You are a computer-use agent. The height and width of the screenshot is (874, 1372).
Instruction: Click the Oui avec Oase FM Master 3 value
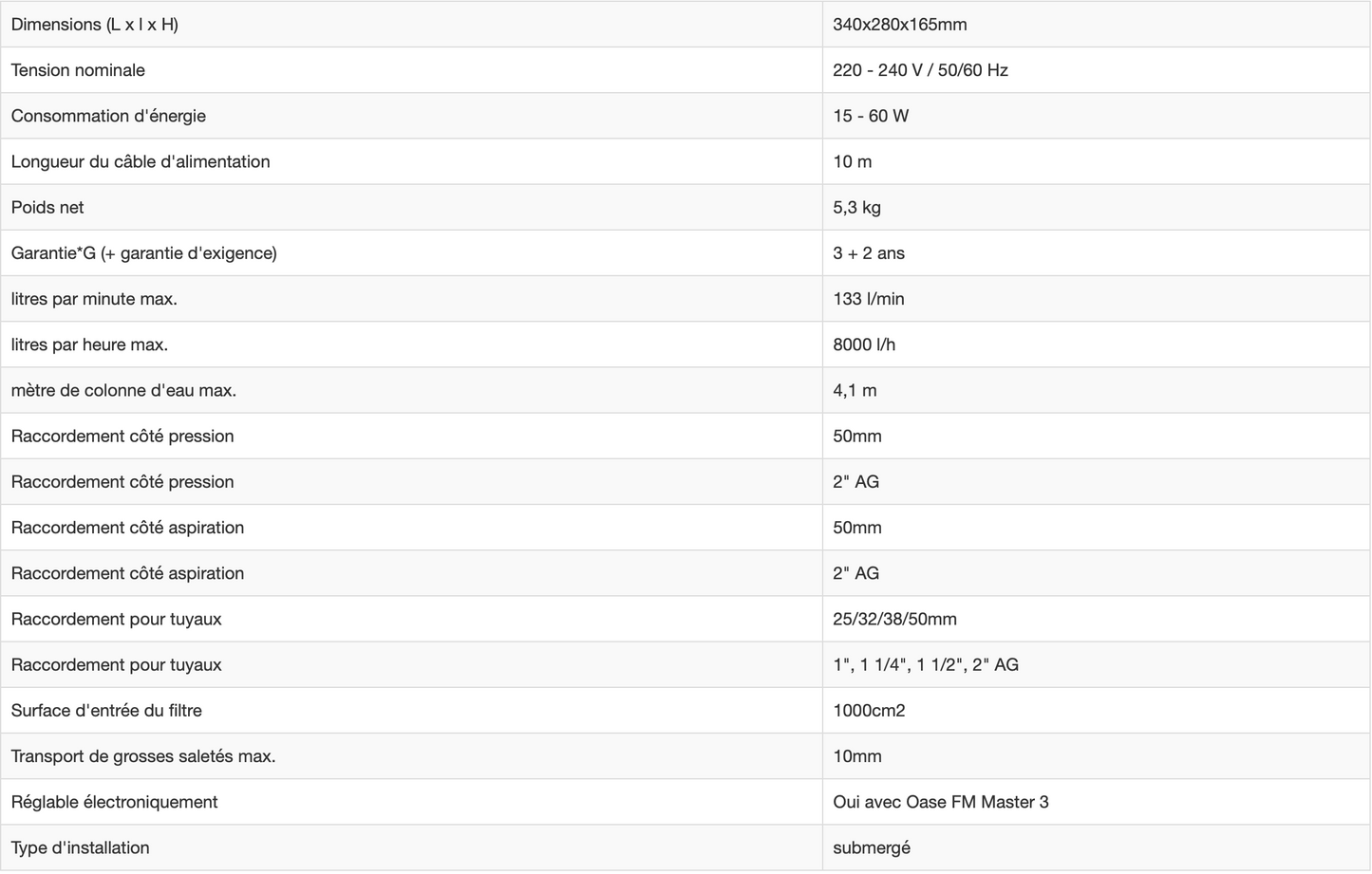tap(940, 802)
